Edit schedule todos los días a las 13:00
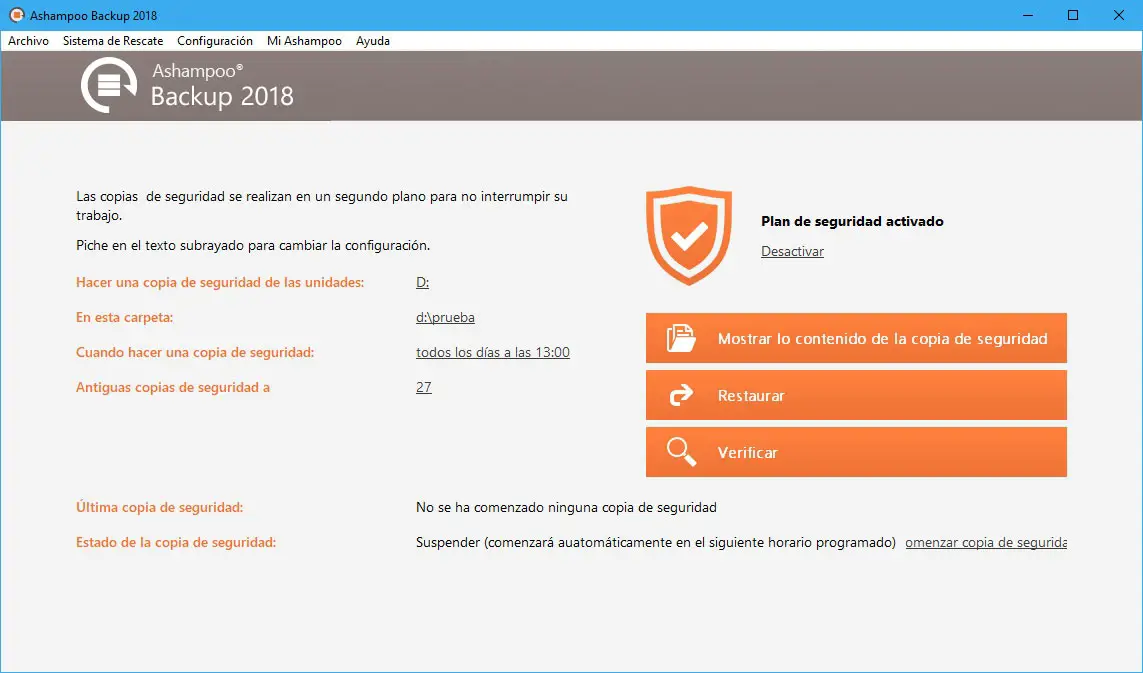The image size is (1143, 673). [x=493, y=352]
